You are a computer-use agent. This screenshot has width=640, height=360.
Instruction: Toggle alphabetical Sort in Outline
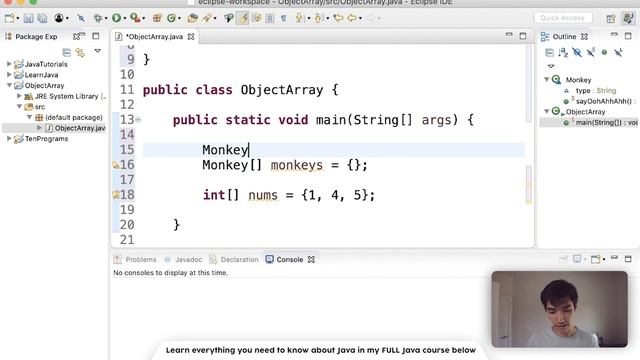click(x=563, y=53)
